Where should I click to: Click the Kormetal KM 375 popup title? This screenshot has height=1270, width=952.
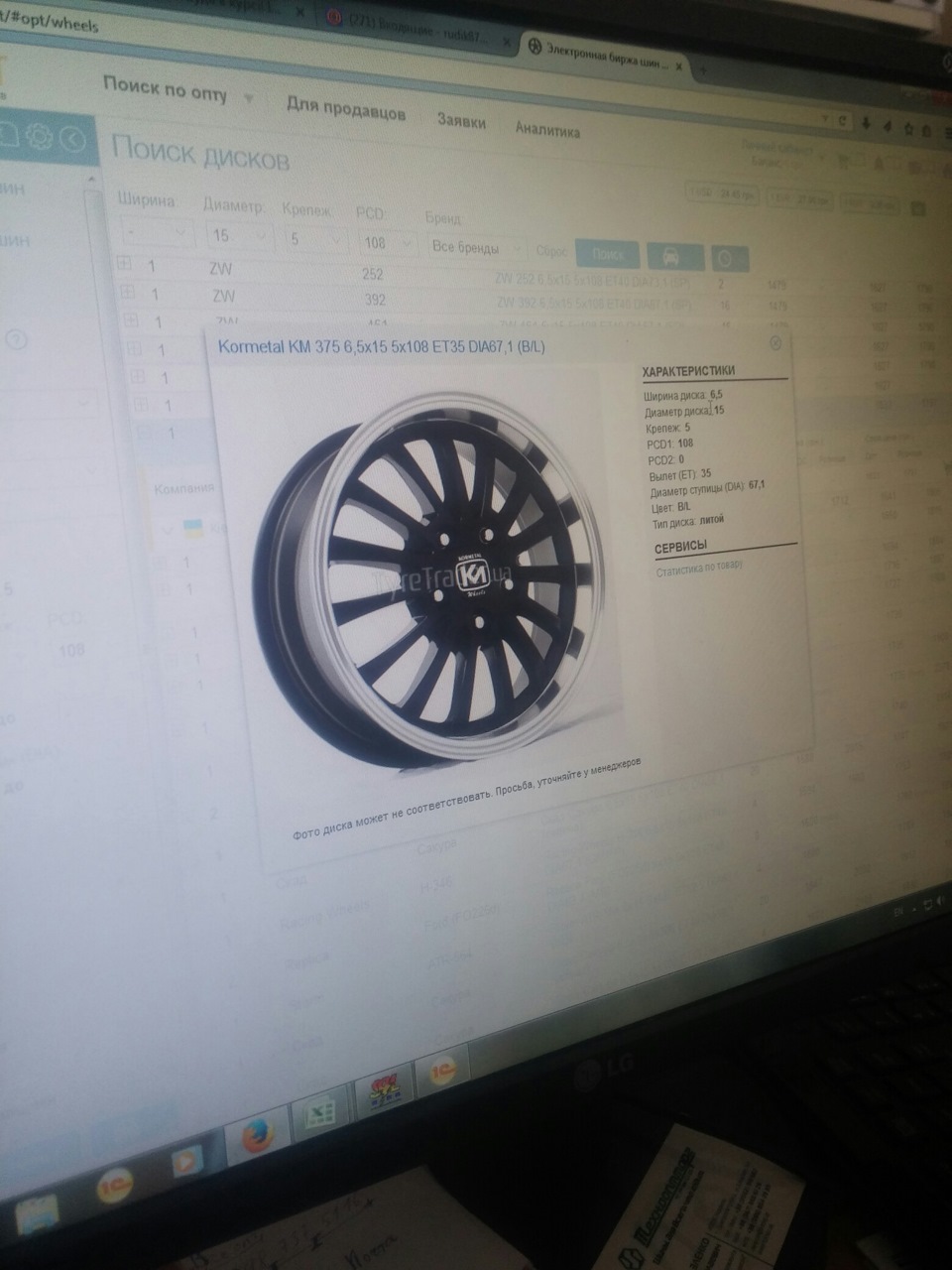click(382, 345)
